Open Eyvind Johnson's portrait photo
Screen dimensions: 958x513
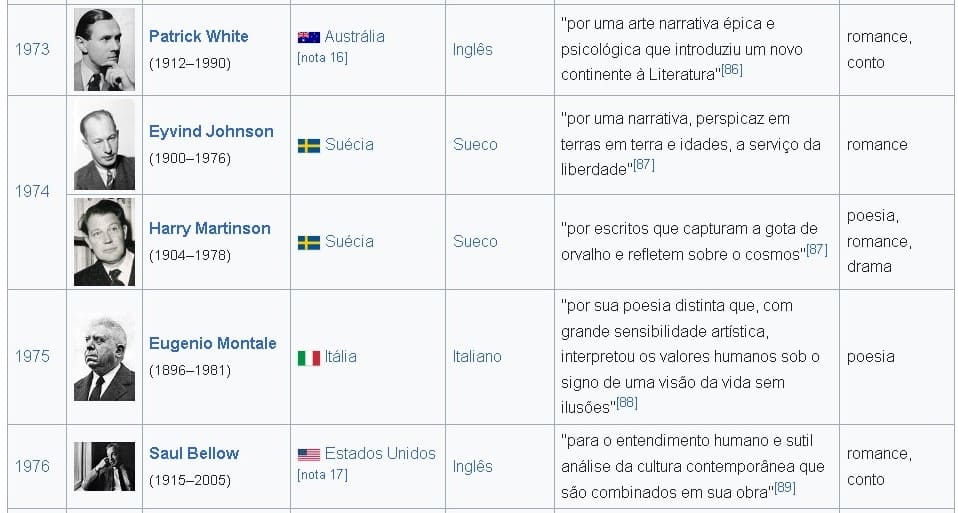[104, 145]
